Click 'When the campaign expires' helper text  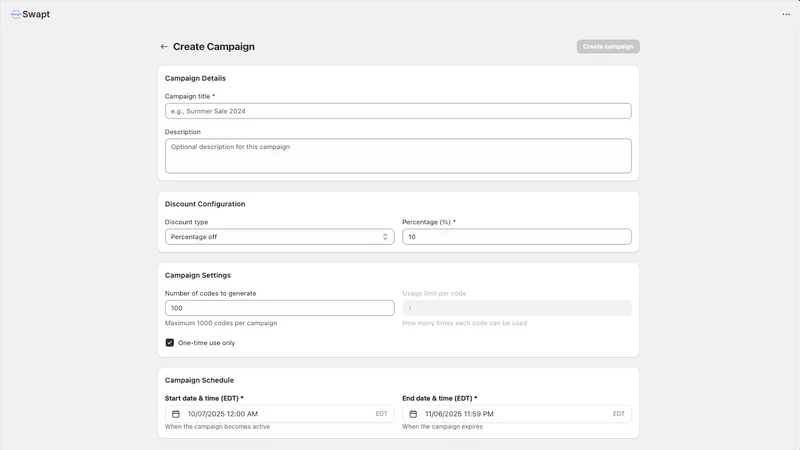tap(442, 427)
